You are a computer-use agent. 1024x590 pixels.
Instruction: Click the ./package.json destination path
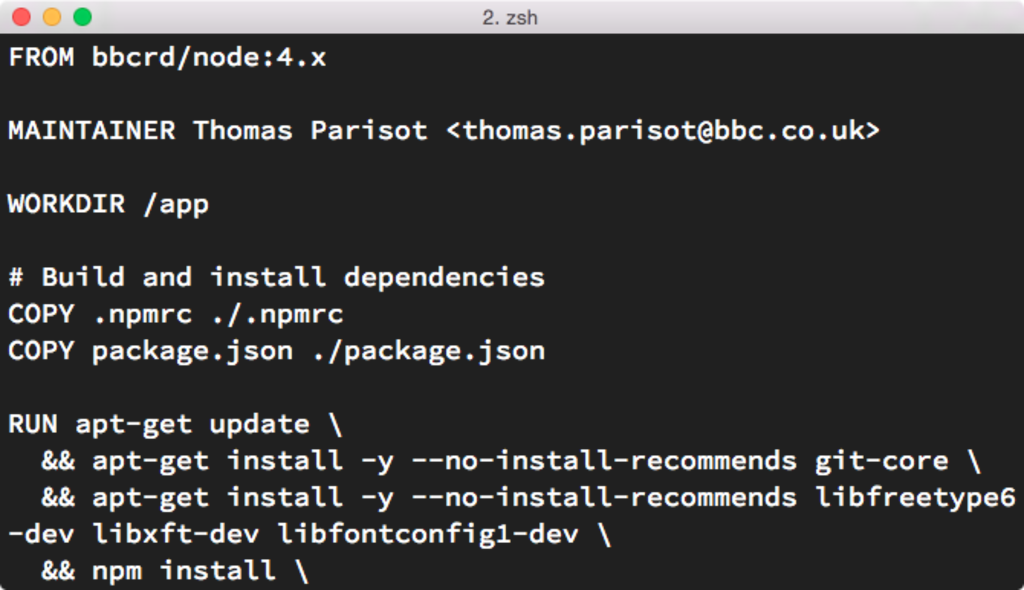[428, 351]
